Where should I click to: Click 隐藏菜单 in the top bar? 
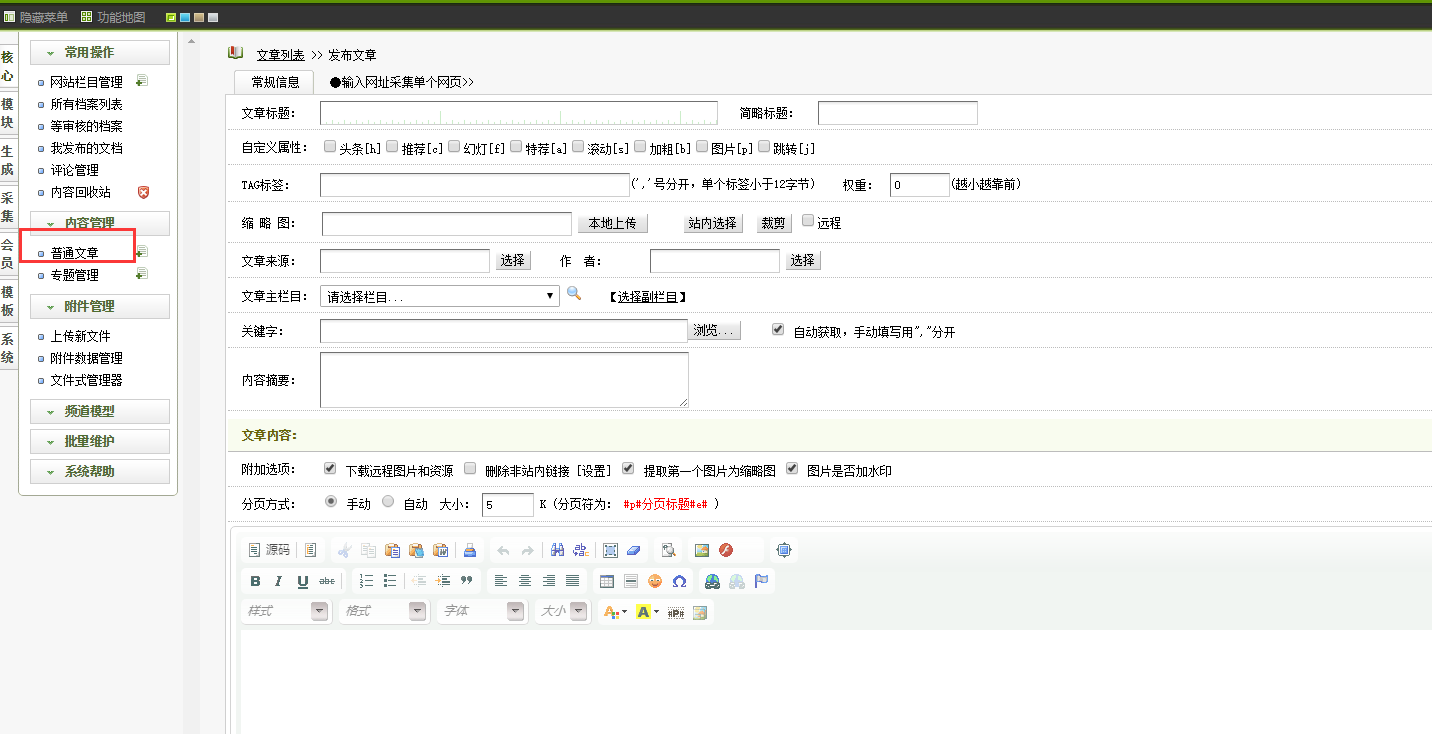click(36, 17)
